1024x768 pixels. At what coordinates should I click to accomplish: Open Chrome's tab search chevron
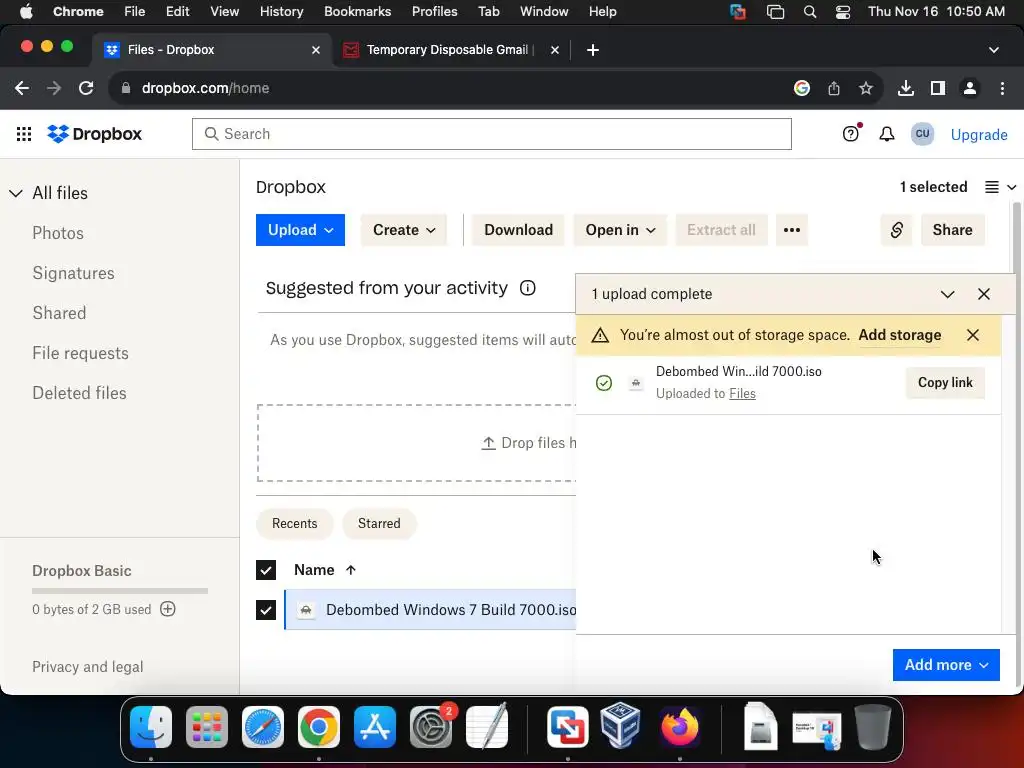[x=993, y=50]
